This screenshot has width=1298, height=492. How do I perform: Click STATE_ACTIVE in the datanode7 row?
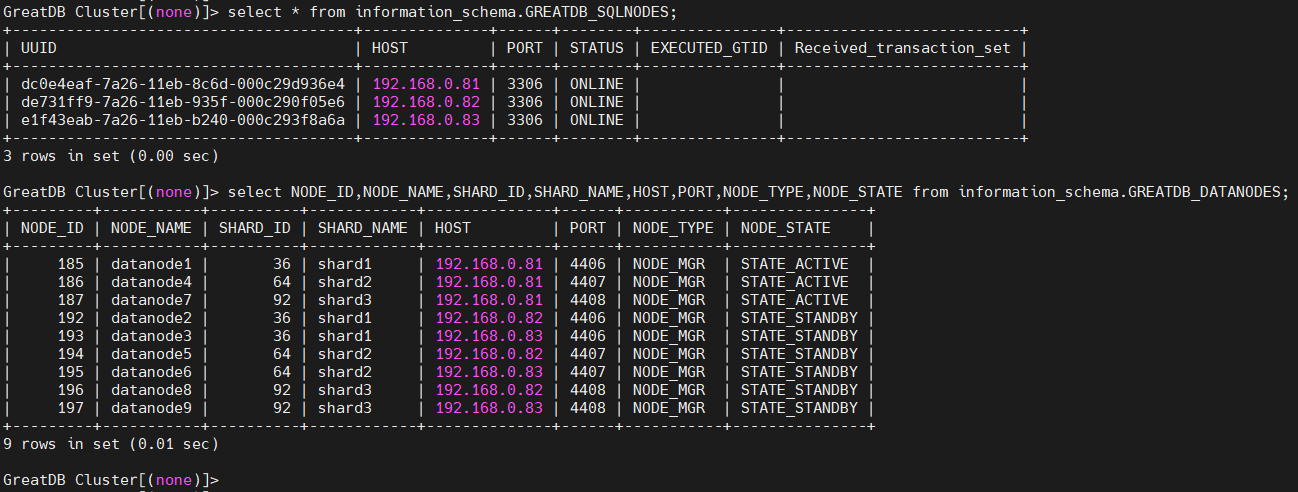pos(794,300)
